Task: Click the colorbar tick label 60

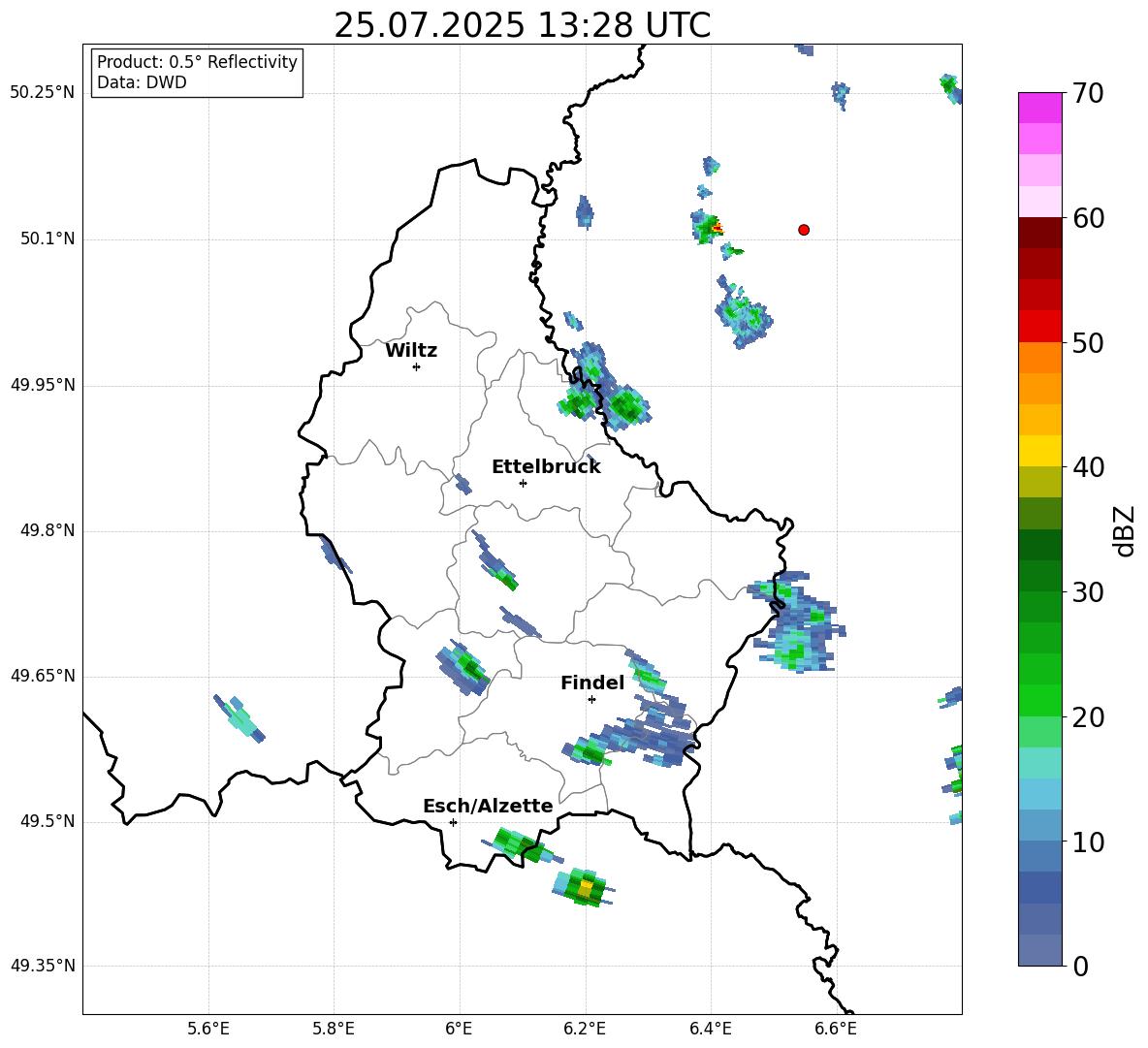Action: [1088, 218]
